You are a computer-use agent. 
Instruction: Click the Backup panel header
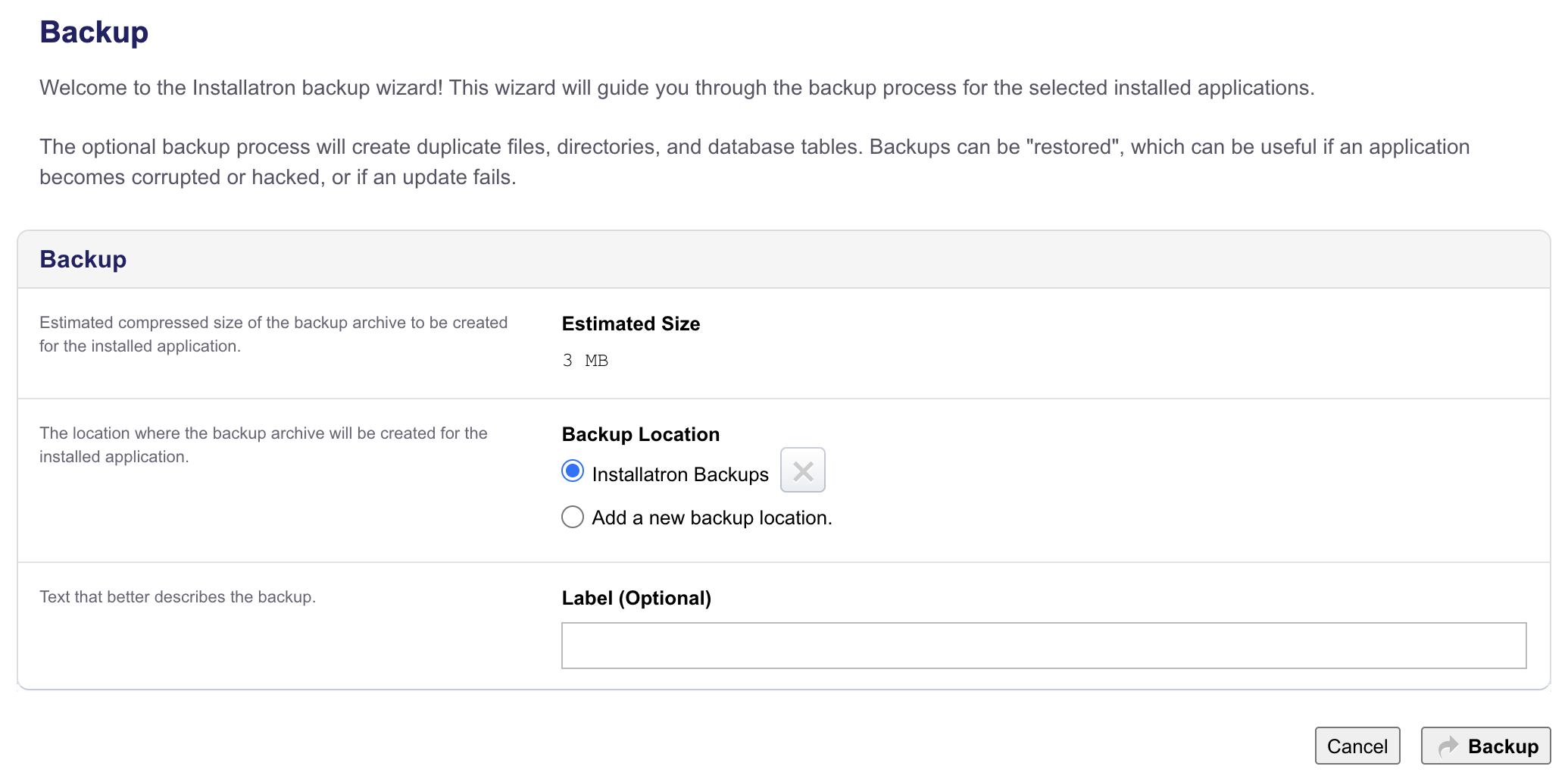point(83,258)
